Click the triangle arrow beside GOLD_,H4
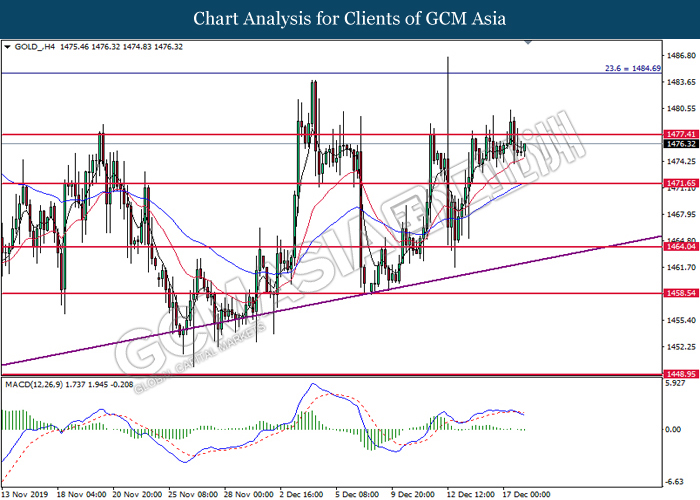700x500 pixels. pos(8,46)
